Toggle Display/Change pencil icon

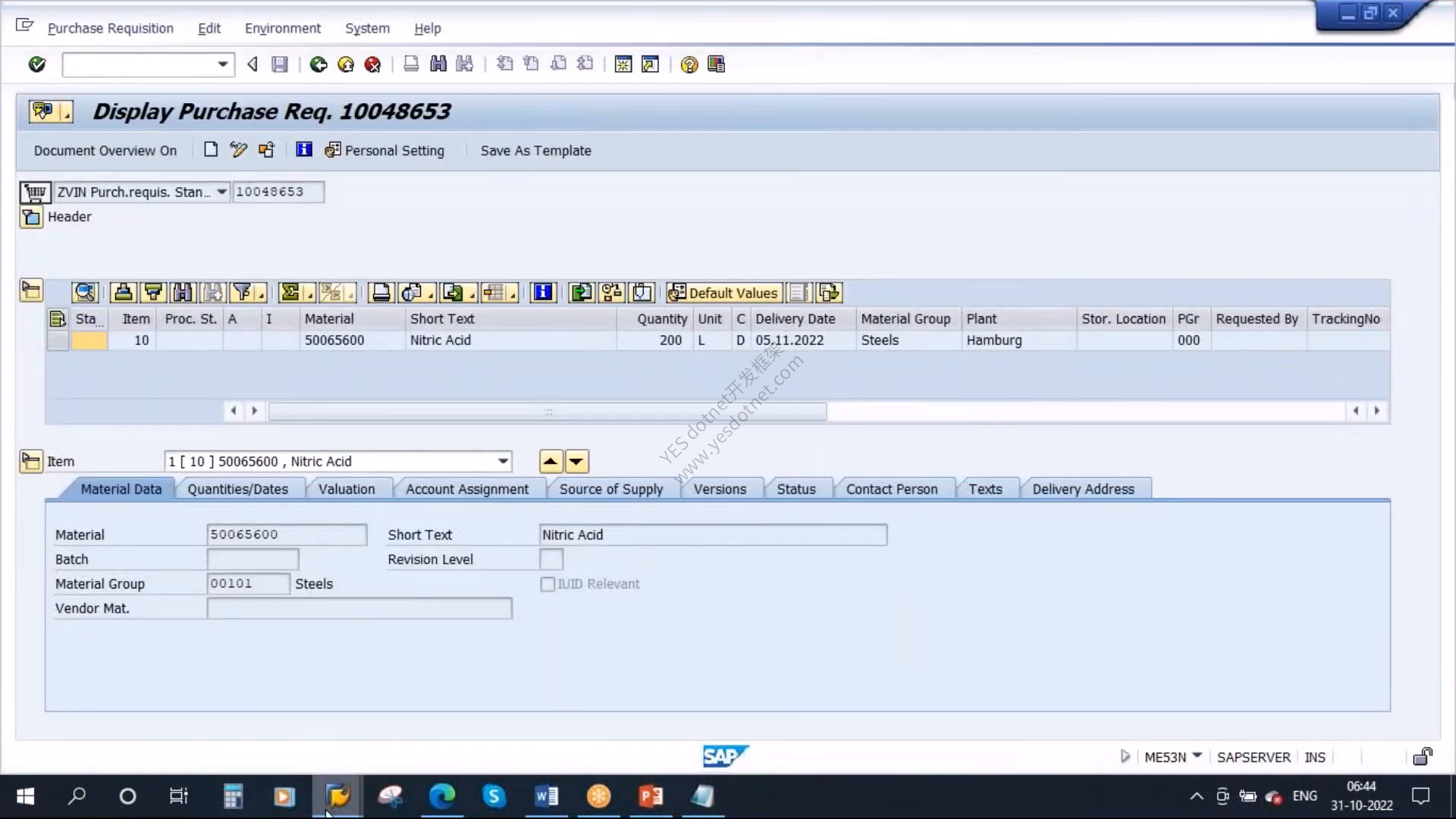point(239,150)
